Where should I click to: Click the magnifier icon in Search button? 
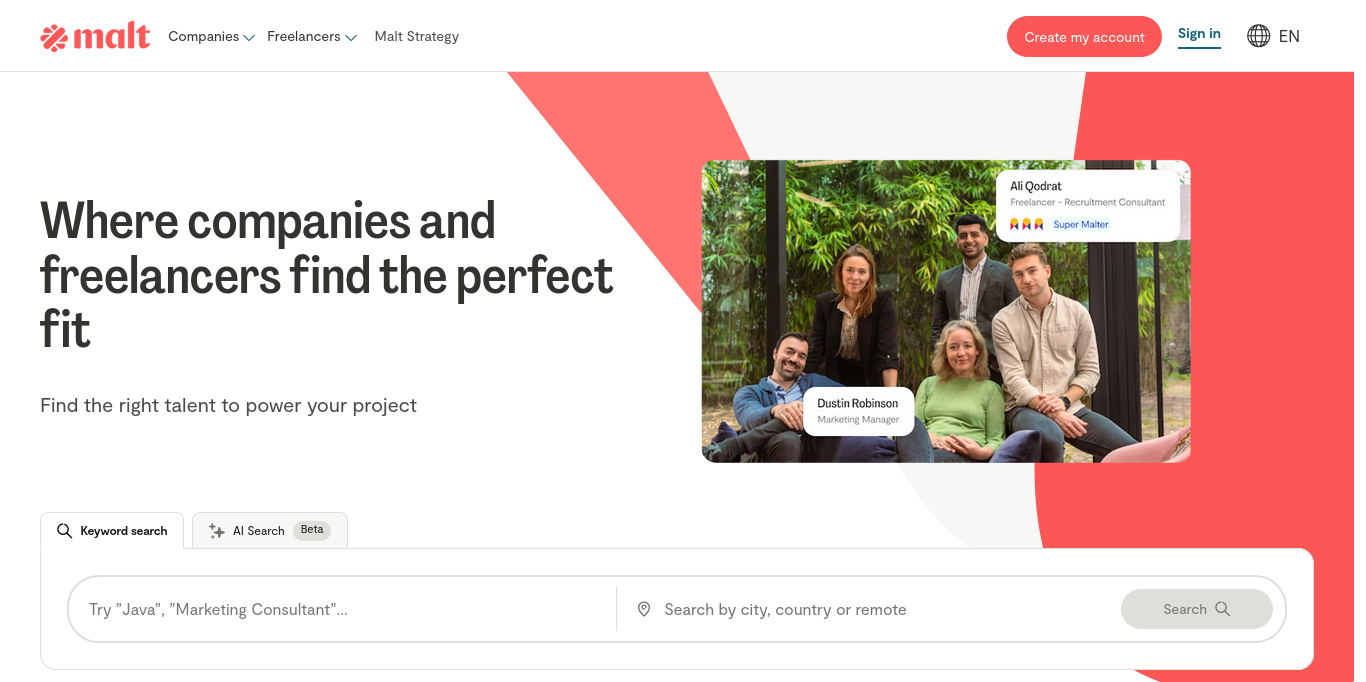click(1222, 609)
